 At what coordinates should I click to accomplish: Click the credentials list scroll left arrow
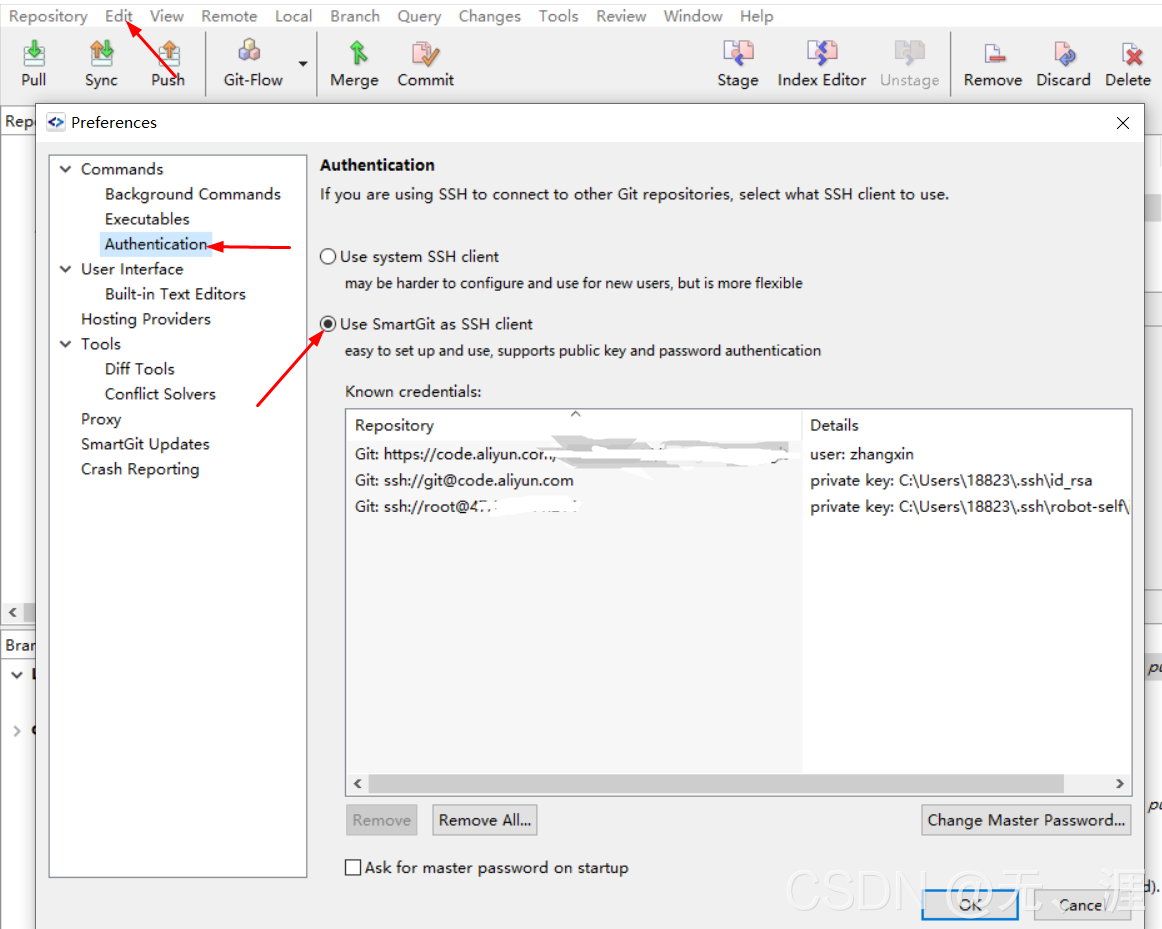[358, 783]
